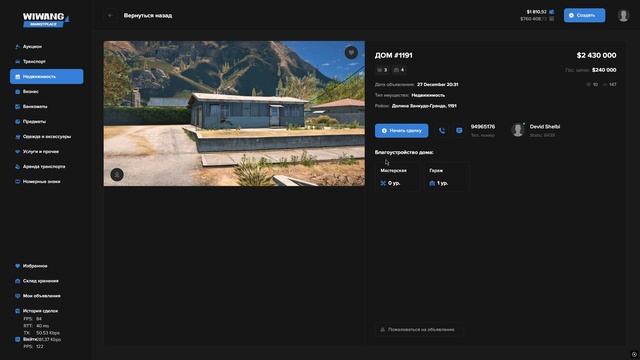Viewport: 640px width, 360px height.
Task: Go back using the arrow icon
Action: click(110, 16)
